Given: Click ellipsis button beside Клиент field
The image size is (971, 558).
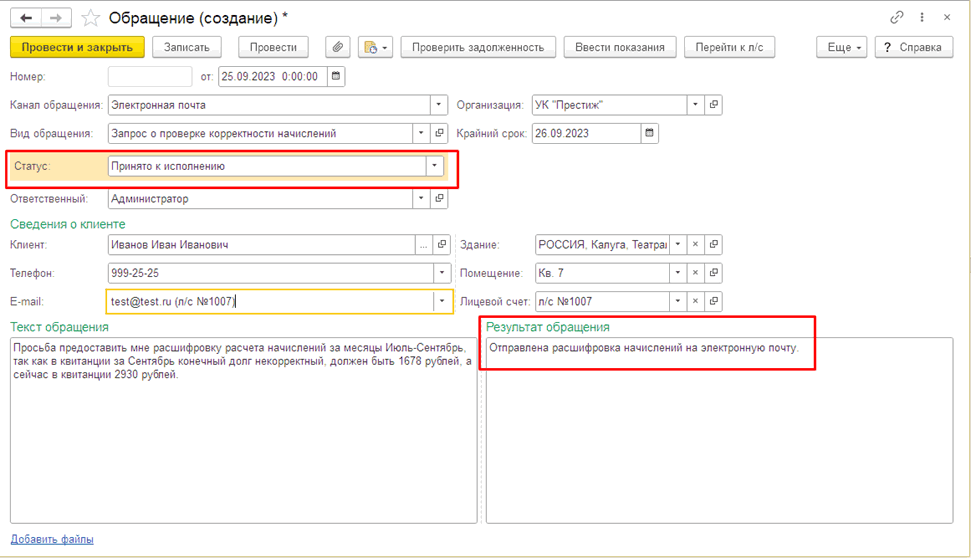Looking at the screenshot, I should pos(424,244).
